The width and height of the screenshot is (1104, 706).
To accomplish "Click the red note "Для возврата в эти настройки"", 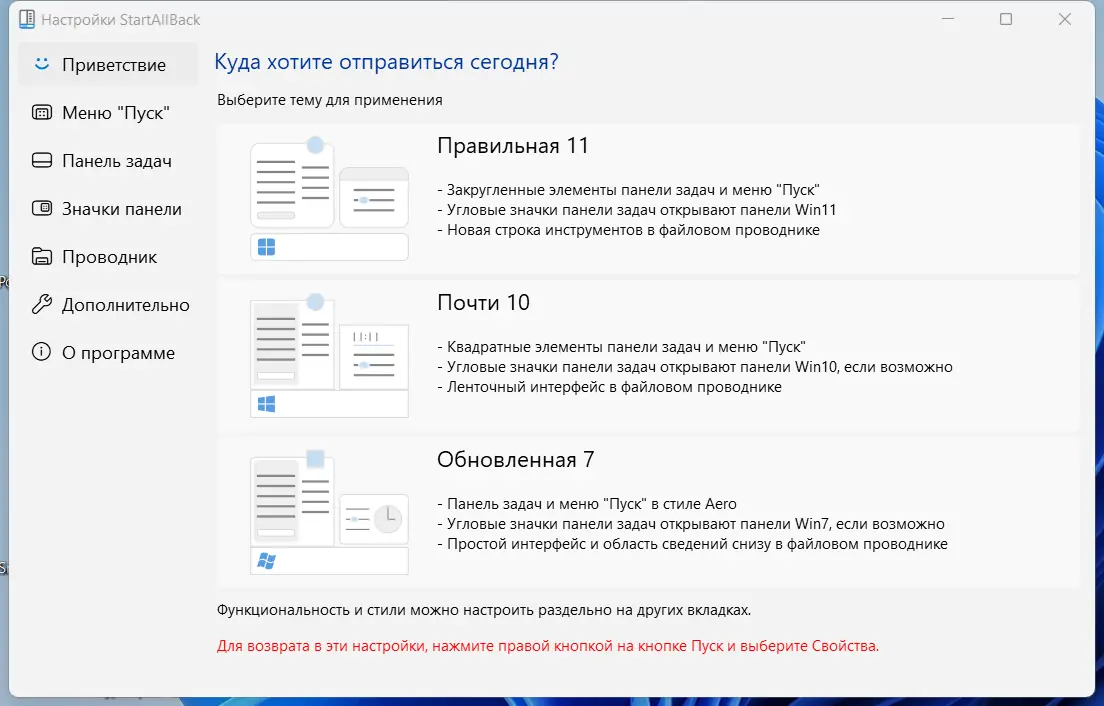I will point(321,646).
